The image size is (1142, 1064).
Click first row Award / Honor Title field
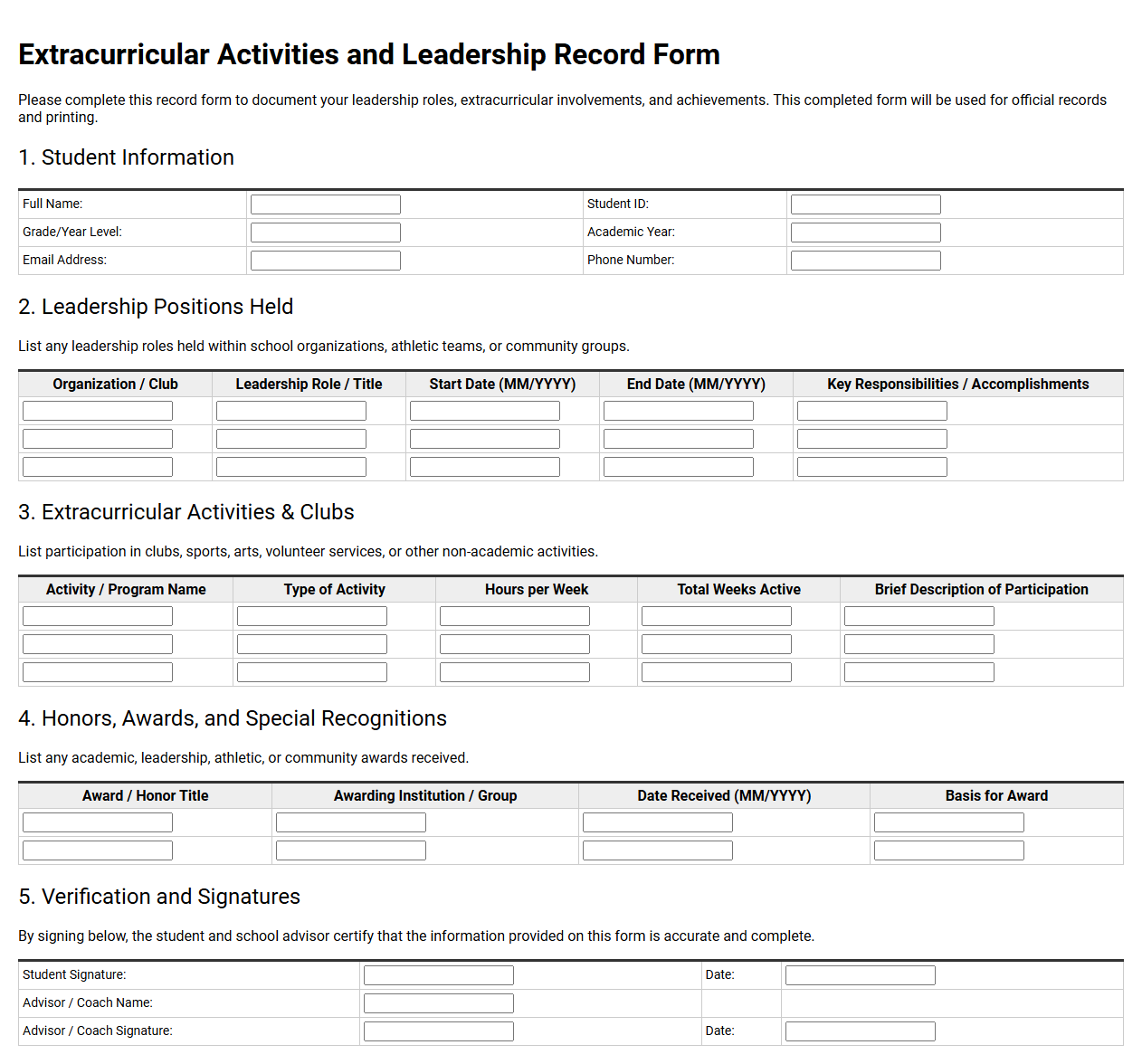click(98, 822)
